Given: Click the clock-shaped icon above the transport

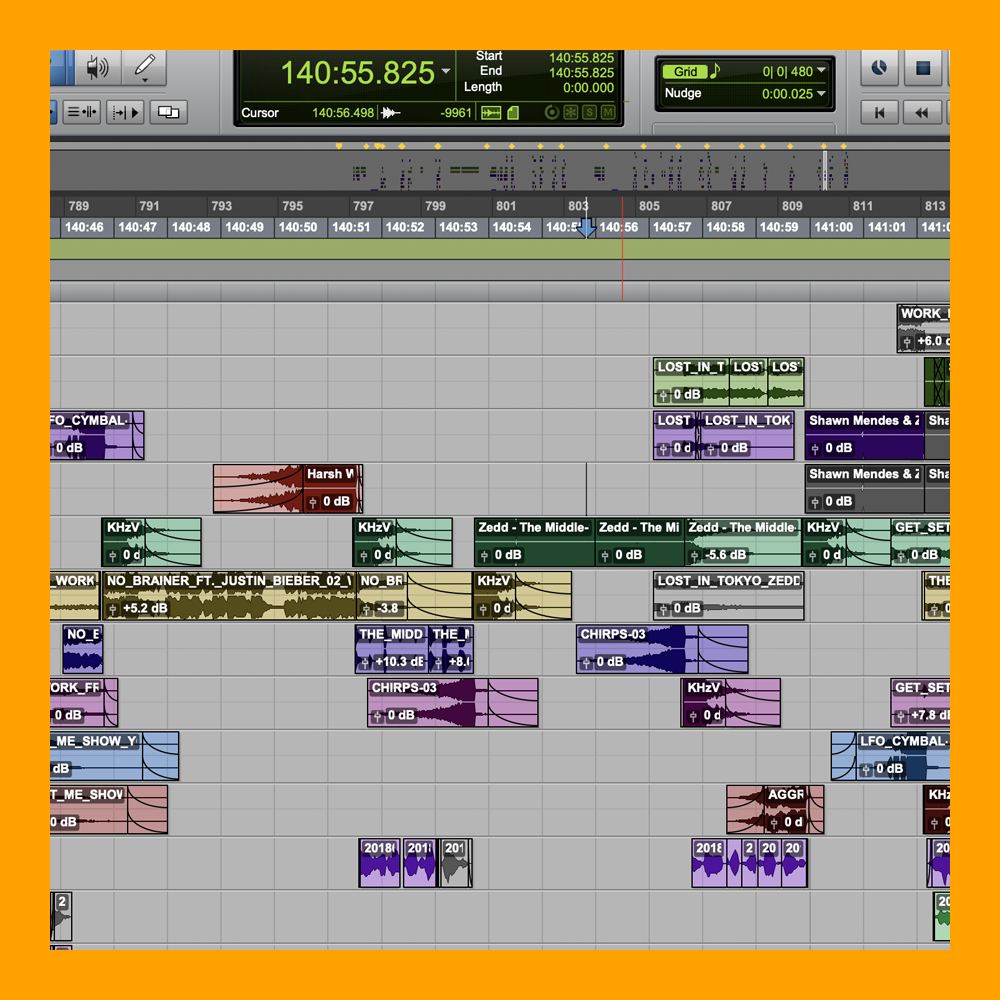Looking at the screenshot, I should click(879, 68).
